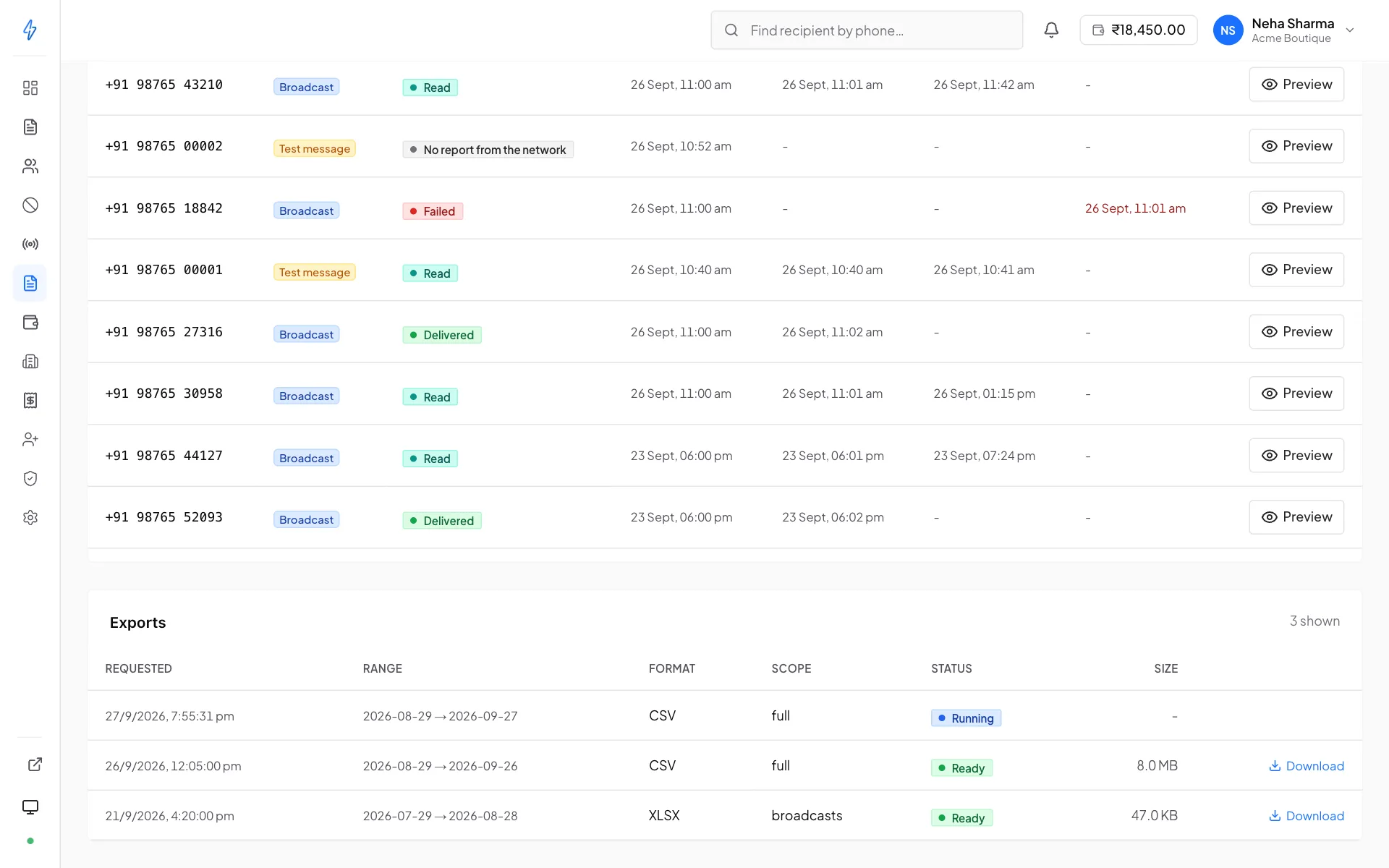Viewport: 1389px width, 868px height.
Task: Open the blocked circle-slash icon in sidebar
Action: pyautogui.click(x=30, y=205)
